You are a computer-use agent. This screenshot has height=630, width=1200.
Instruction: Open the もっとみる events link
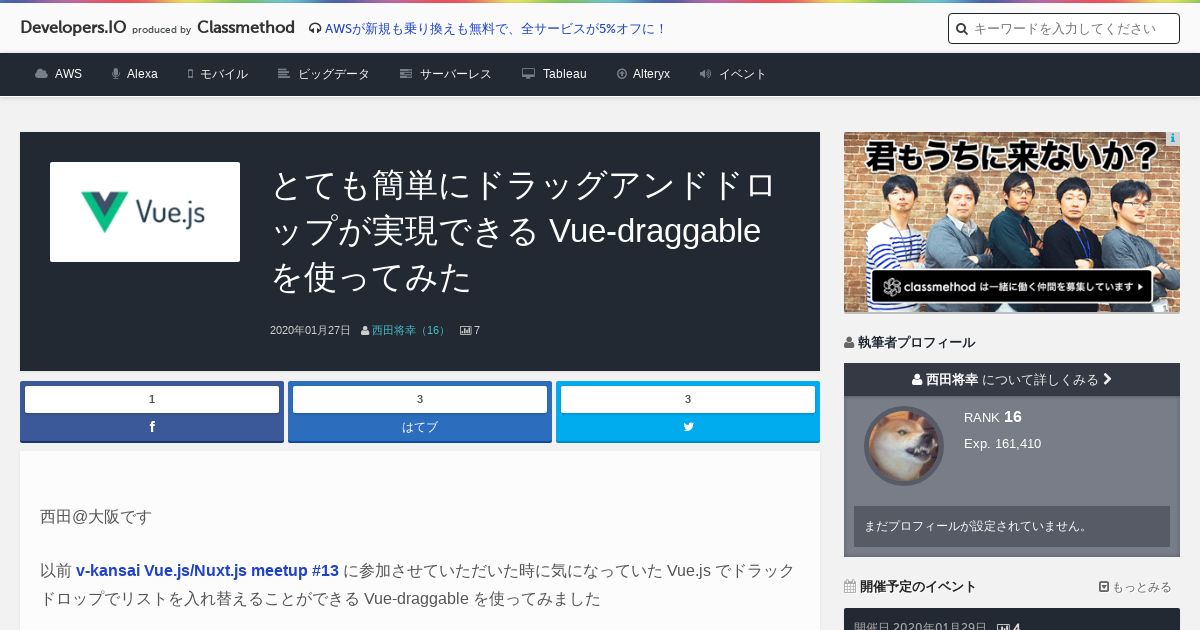tap(1141, 587)
